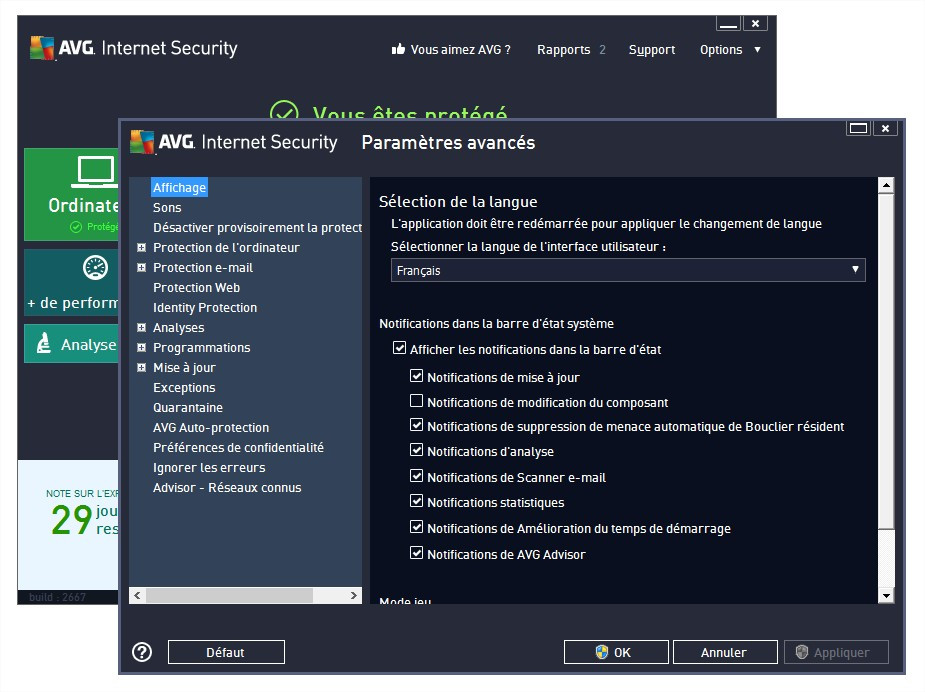Toggle 'Notifications de AVG Advisor' checkbox
Screen dimensions: 925x692
417,554
